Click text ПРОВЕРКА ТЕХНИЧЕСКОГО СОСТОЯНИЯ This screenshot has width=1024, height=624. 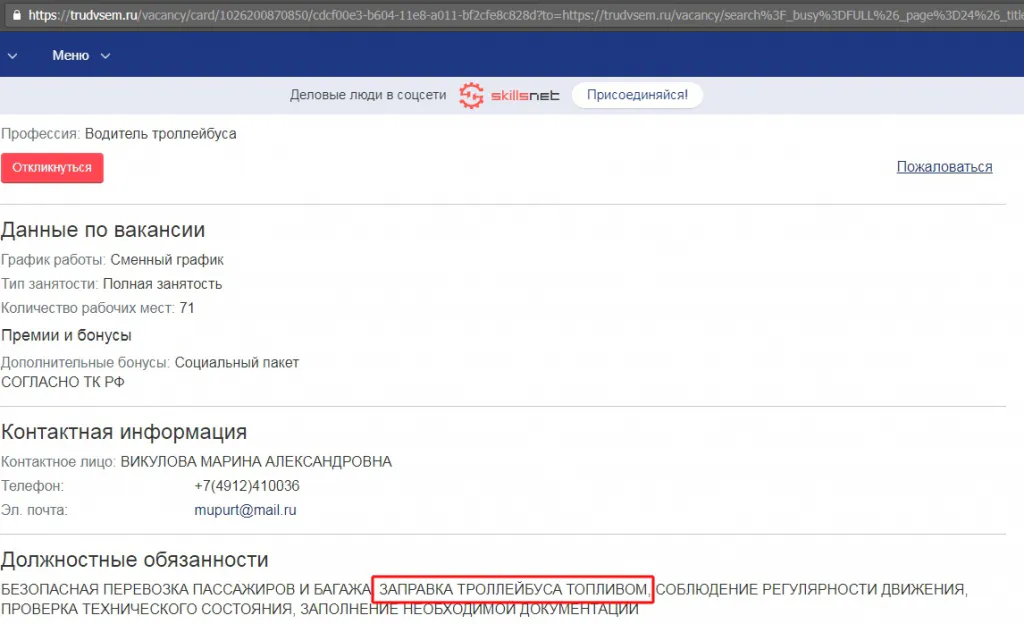pos(146,609)
